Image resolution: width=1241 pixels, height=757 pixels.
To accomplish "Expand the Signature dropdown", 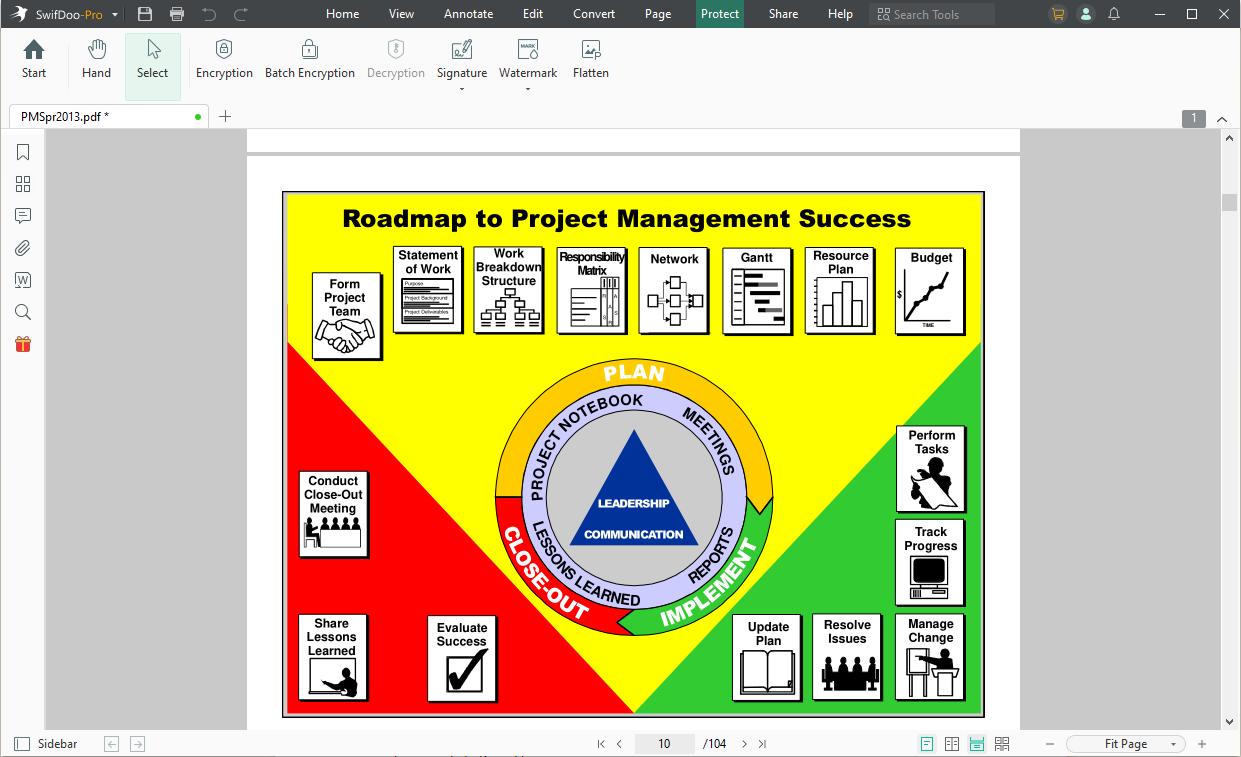I will (x=462, y=89).
